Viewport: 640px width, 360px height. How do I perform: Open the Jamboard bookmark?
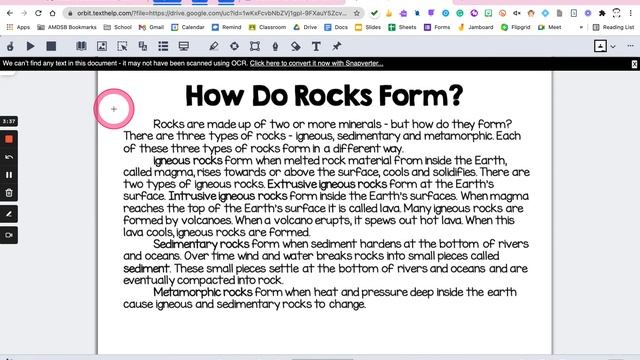tap(476, 27)
